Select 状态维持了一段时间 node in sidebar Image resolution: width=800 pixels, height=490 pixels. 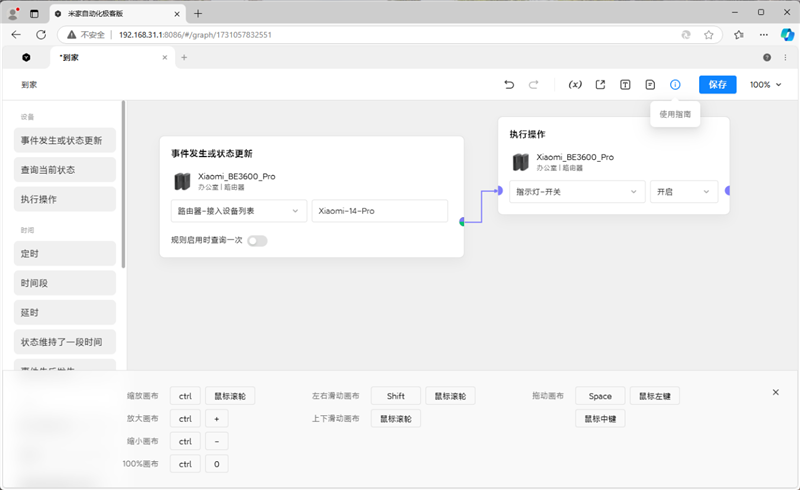click(x=65, y=342)
